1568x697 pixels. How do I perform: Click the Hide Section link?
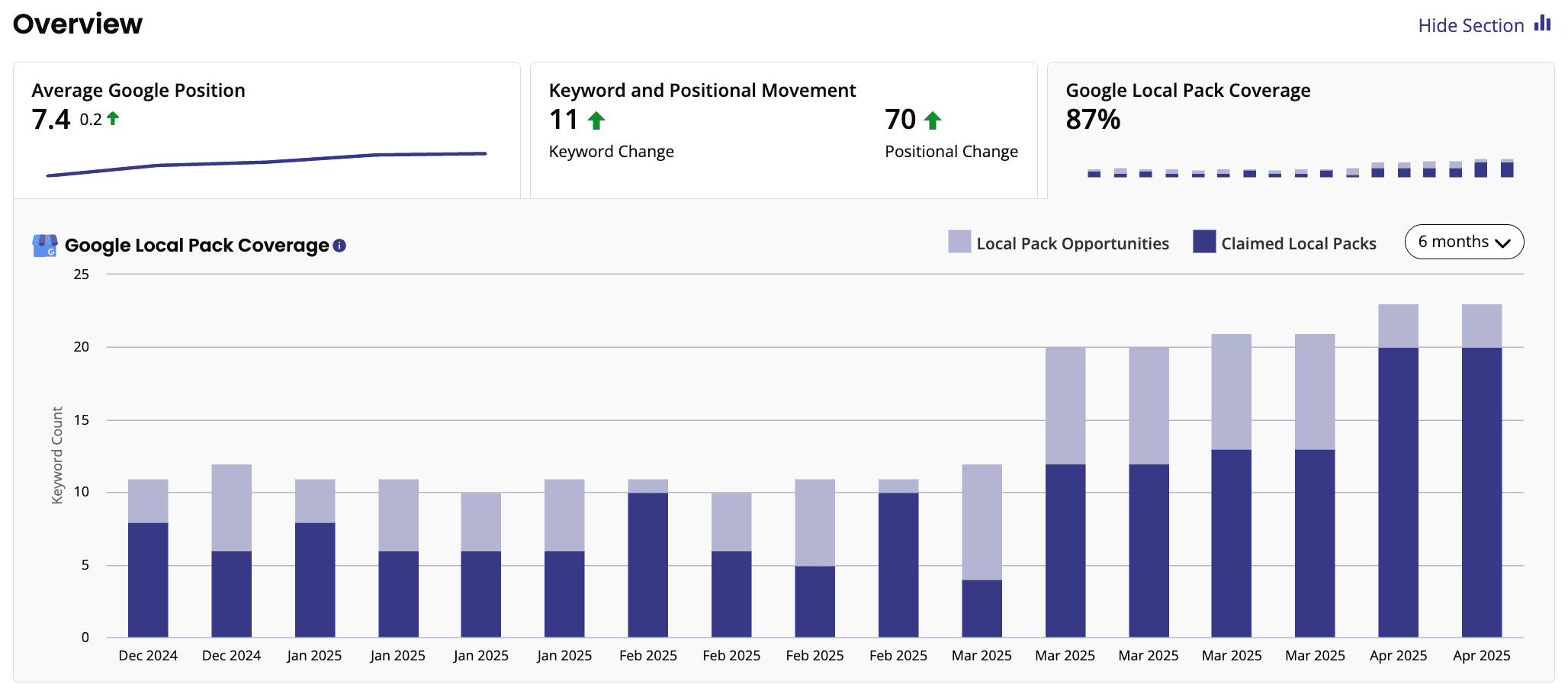coord(1470,25)
